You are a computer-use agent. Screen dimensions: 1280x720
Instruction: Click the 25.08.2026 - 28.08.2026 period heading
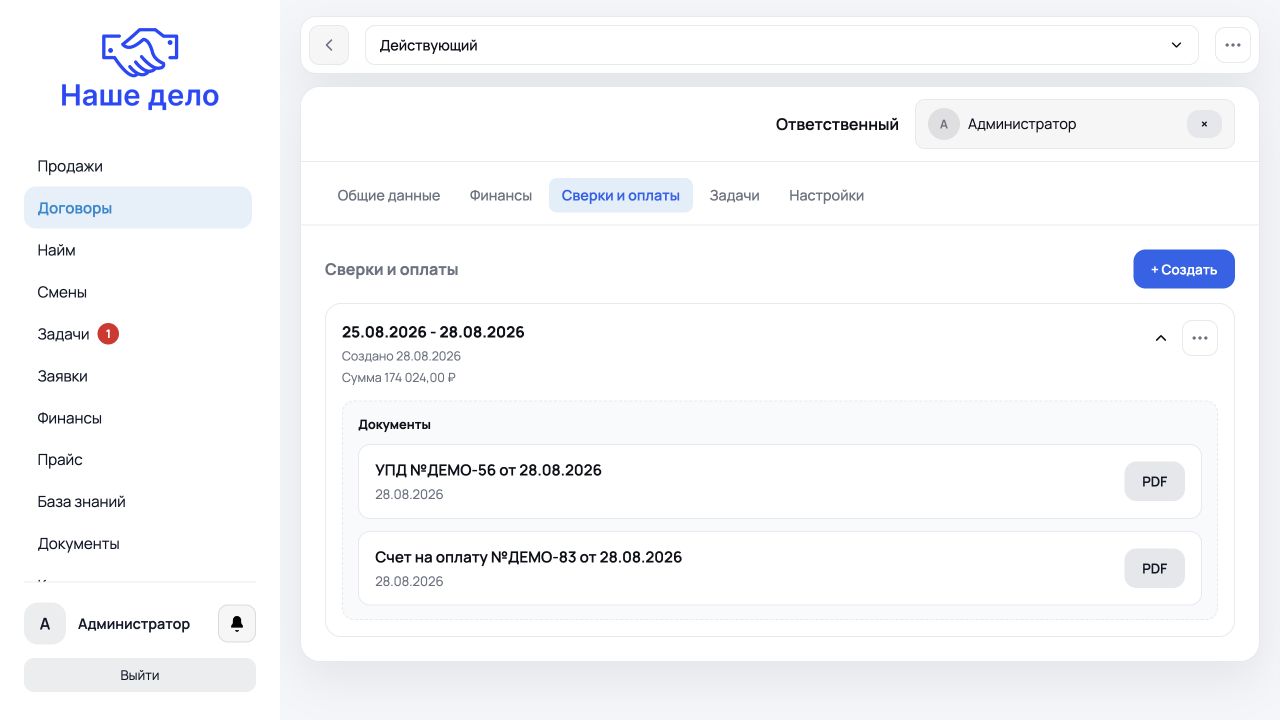[x=433, y=332]
